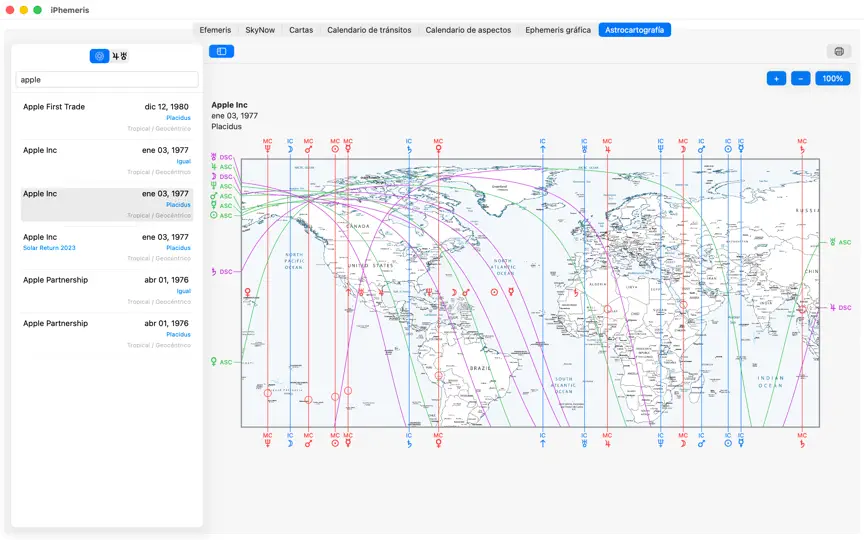Click the BRAZIL label on the map
Image resolution: width=864 pixels, height=540 pixels.
[x=480, y=368]
